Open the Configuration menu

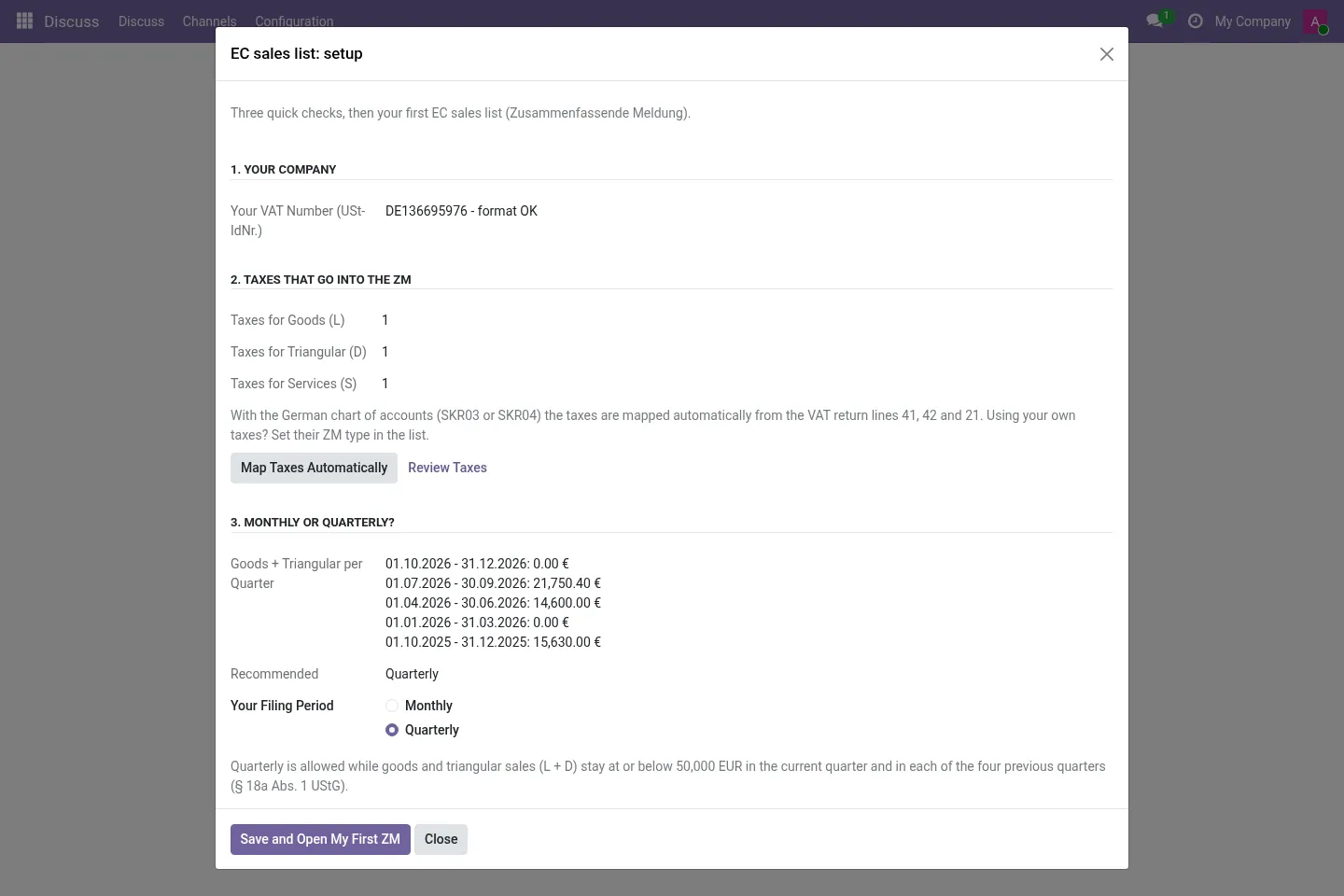294,21
